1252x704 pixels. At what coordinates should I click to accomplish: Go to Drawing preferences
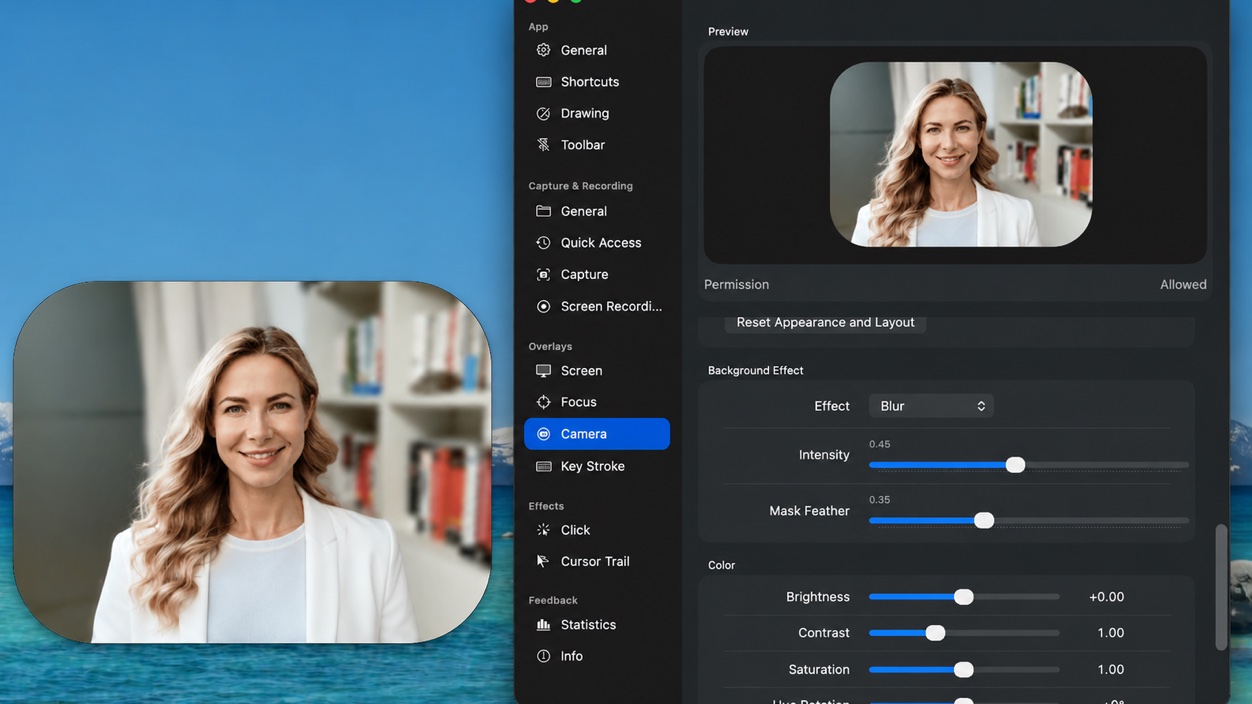click(597, 114)
